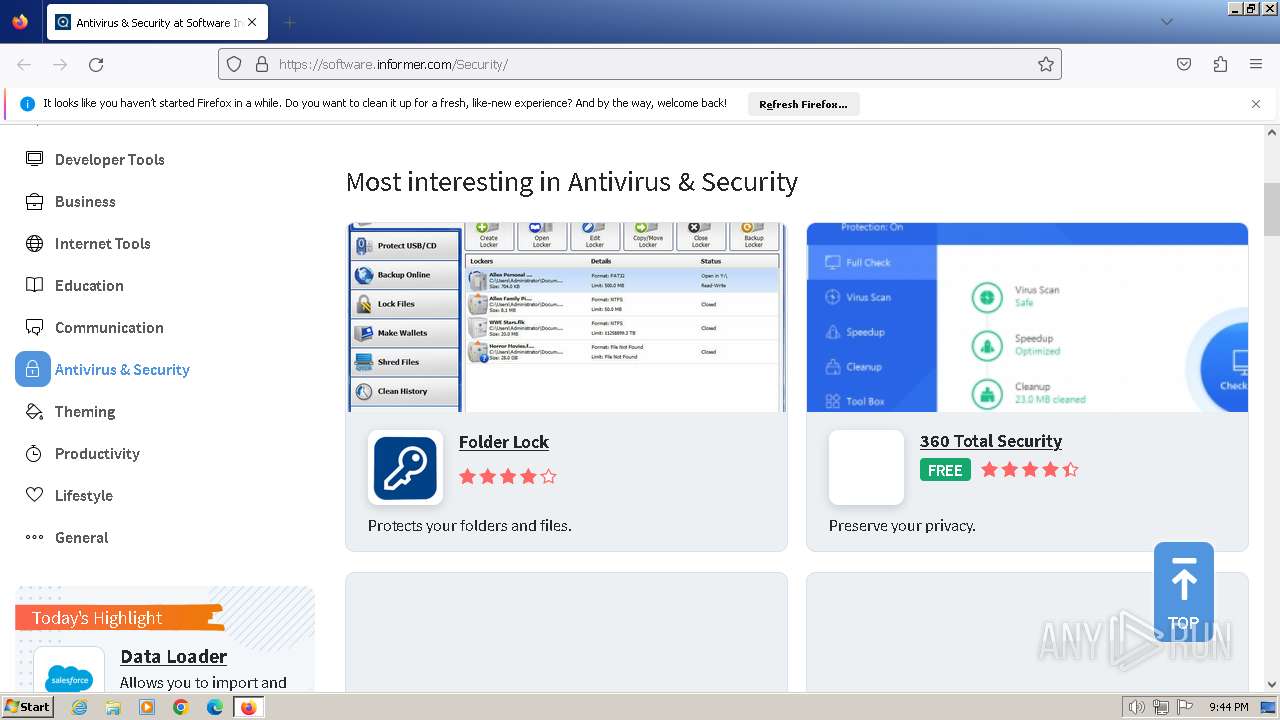The image size is (1280, 720).
Task: Go to Lifestyle category
Action: click(84, 495)
